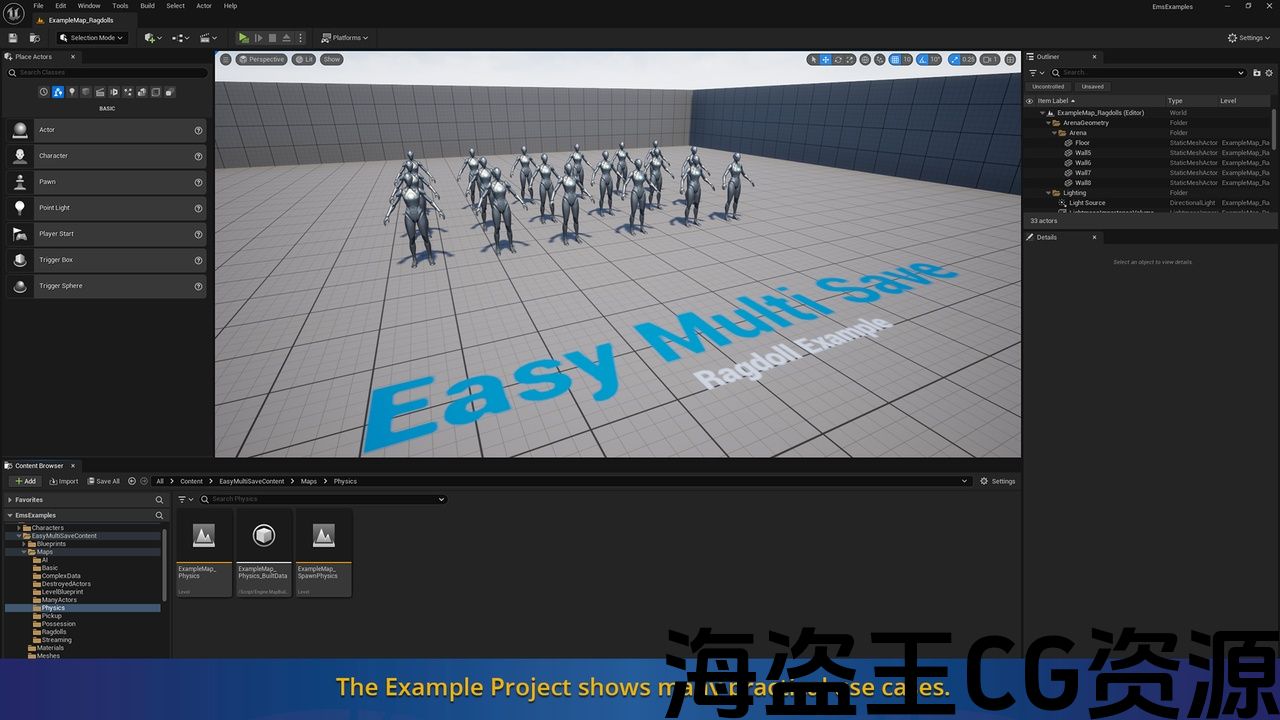Select the Lights category in Place Actors
The width and height of the screenshot is (1280, 720).
point(72,92)
